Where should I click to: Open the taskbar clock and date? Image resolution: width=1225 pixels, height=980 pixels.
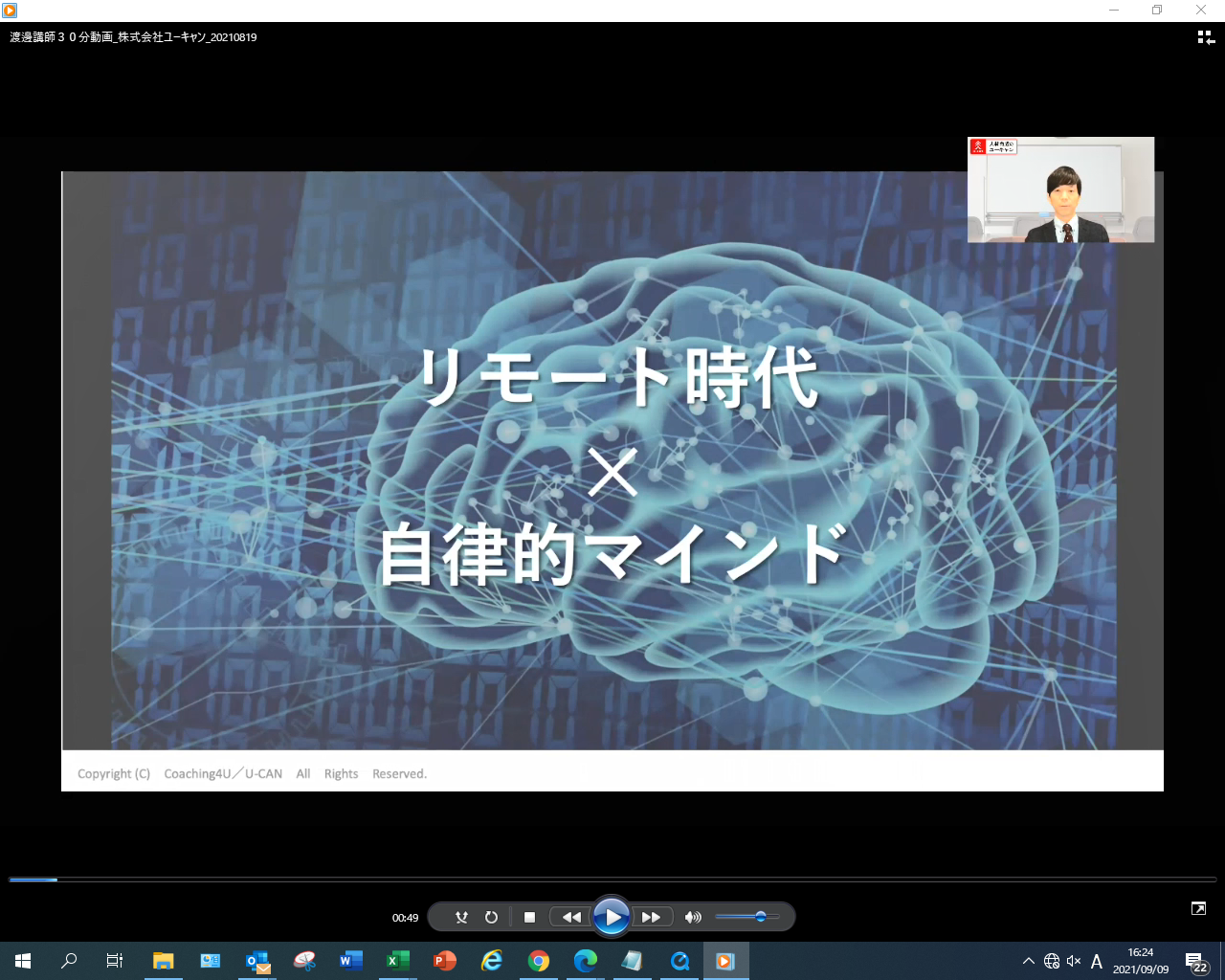coord(1140,961)
